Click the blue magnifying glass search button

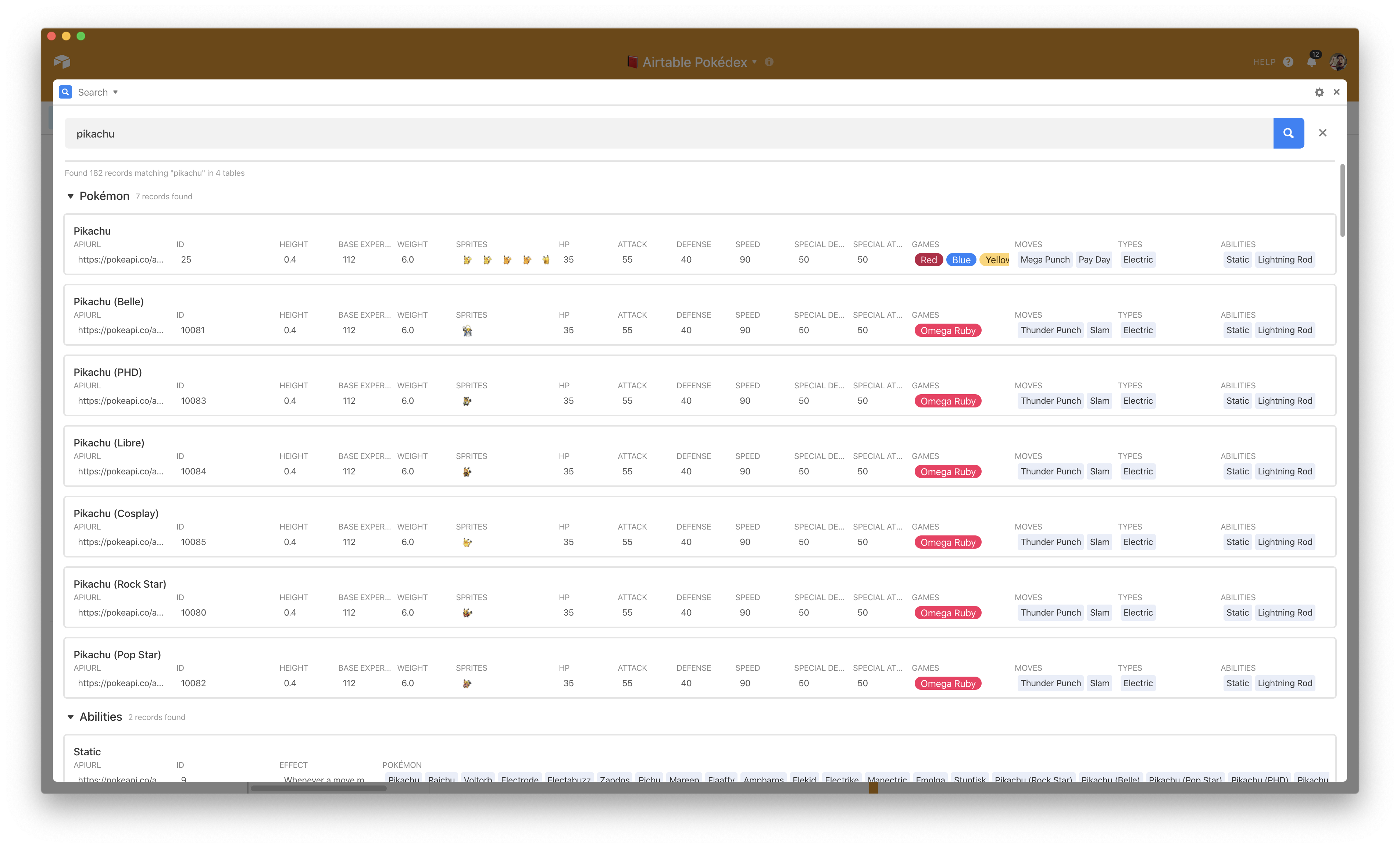pos(1289,133)
